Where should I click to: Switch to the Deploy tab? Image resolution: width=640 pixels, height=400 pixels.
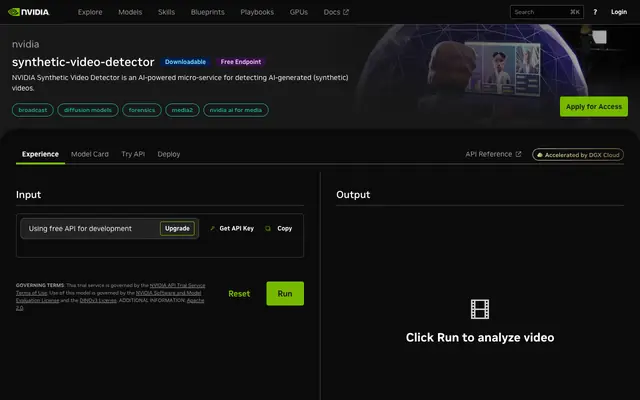pyautogui.click(x=169, y=154)
